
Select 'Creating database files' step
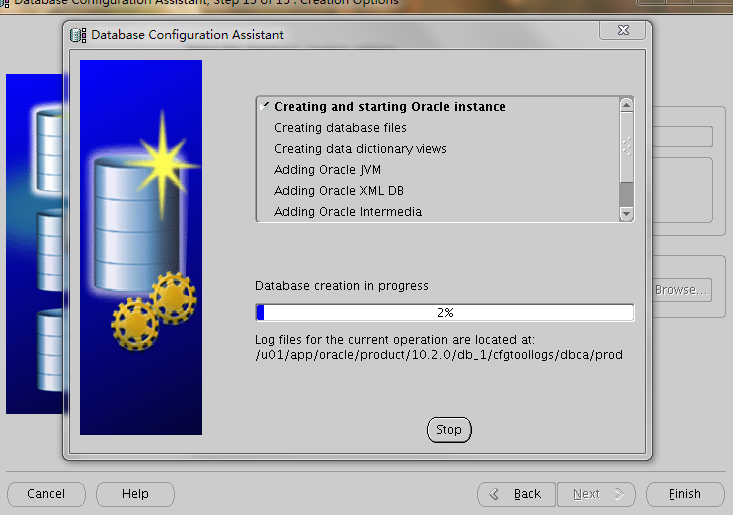click(x=340, y=128)
